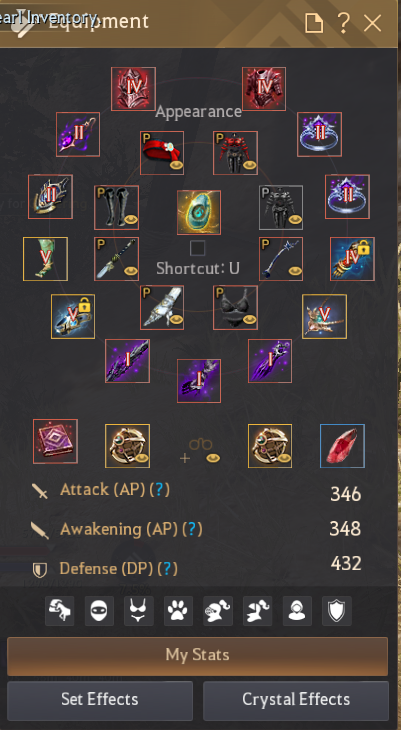Open the help question mark in title bar
This screenshot has width=401, height=730.
pyautogui.click(x=343, y=22)
